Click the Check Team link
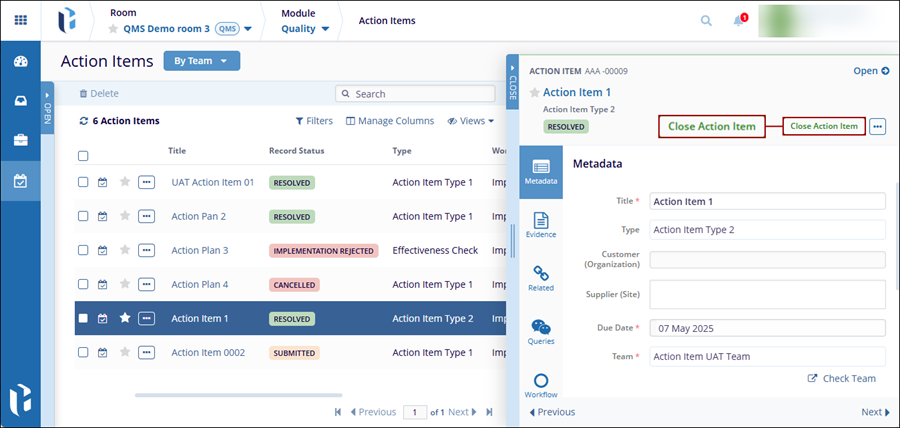Screen dimensions: 900x428 [842, 378]
